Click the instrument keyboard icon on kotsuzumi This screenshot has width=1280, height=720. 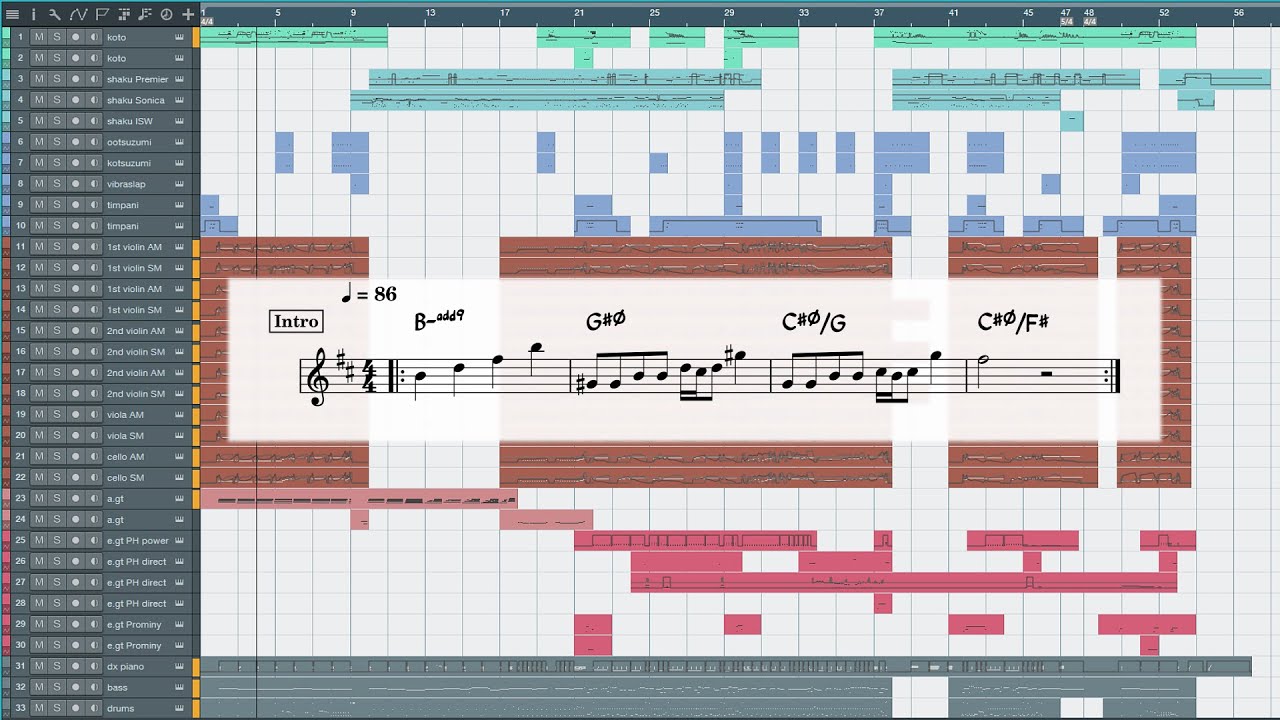pyautogui.click(x=179, y=163)
